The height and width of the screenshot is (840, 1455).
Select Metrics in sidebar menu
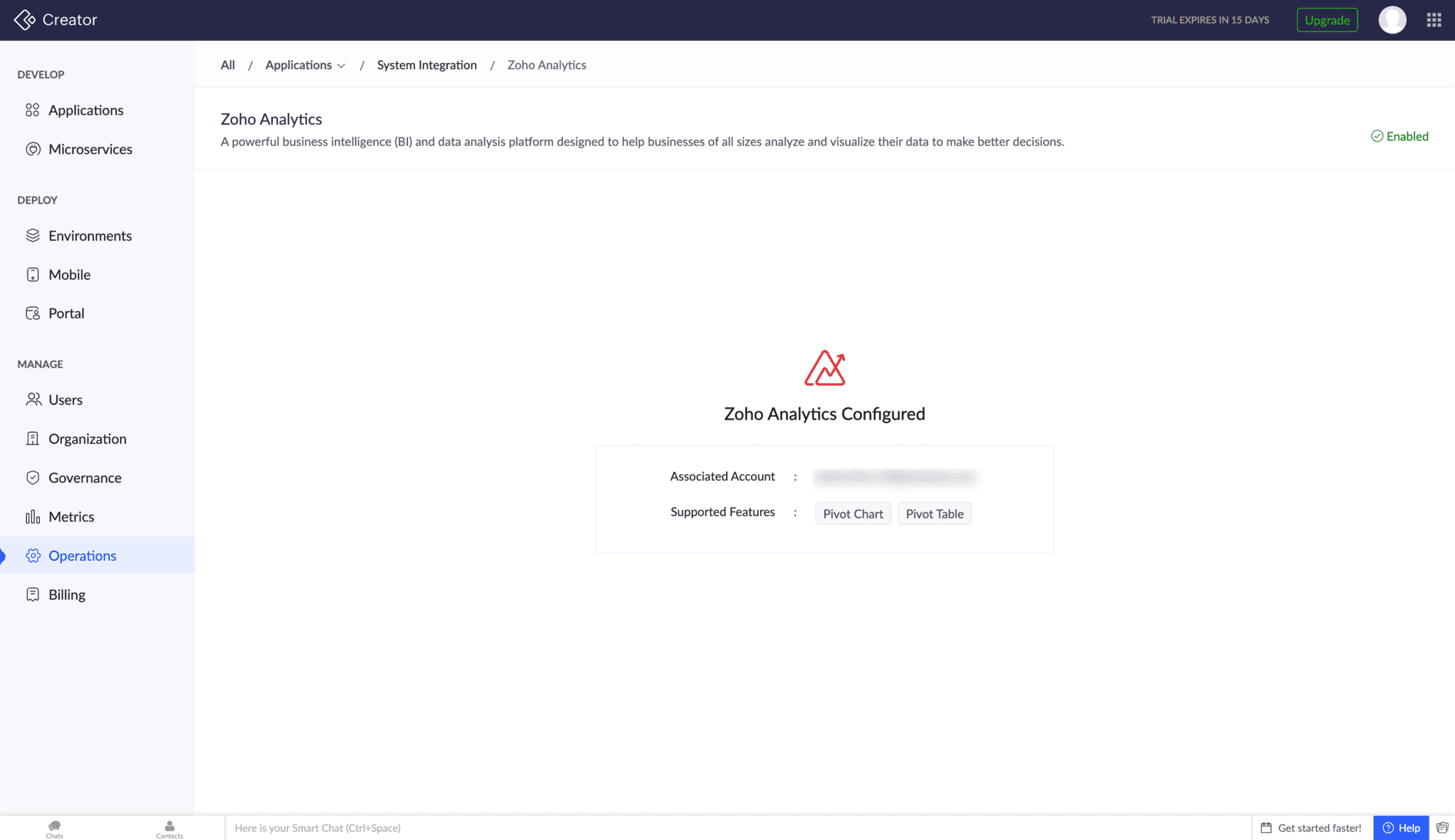point(71,517)
